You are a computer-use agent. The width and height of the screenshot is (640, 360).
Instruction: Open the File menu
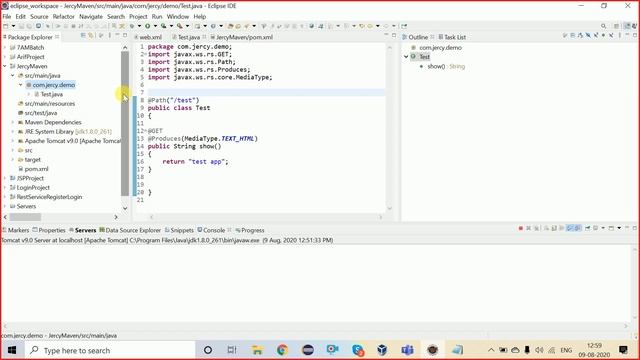pos(7,16)
